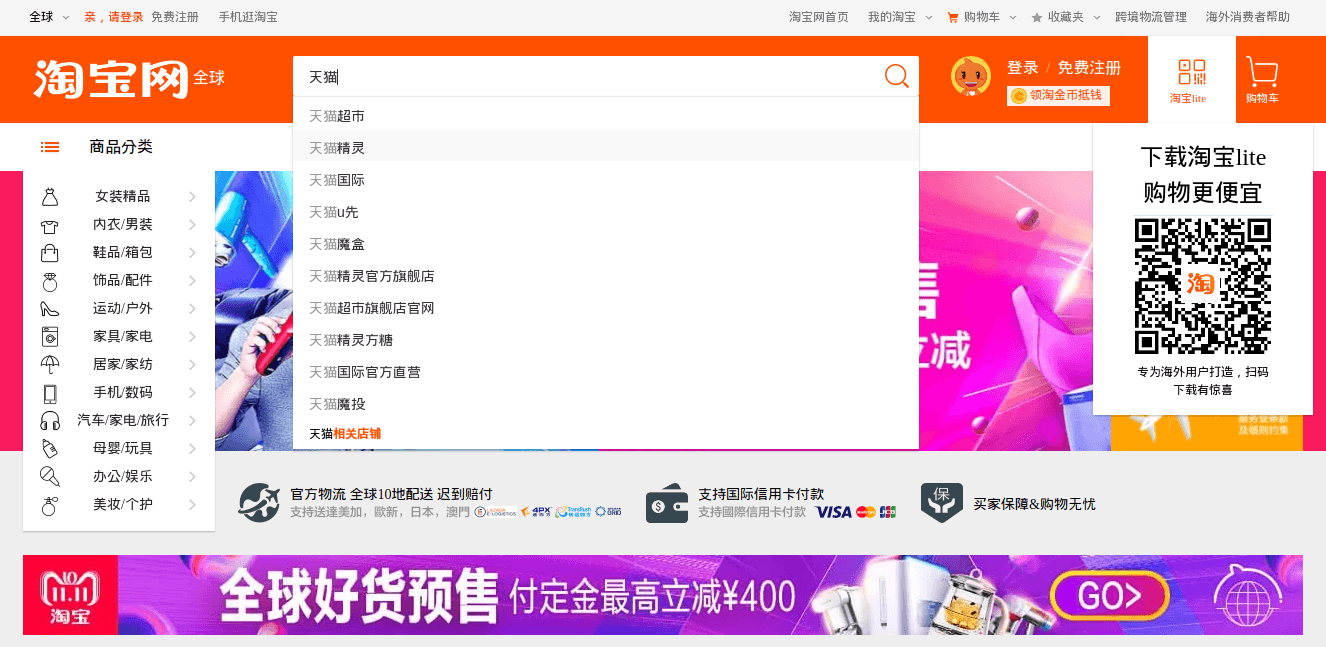This screenshot has height=647, width=1326.
Task: Click the Taobao lite QR code
Action: tap(1203, 286)
